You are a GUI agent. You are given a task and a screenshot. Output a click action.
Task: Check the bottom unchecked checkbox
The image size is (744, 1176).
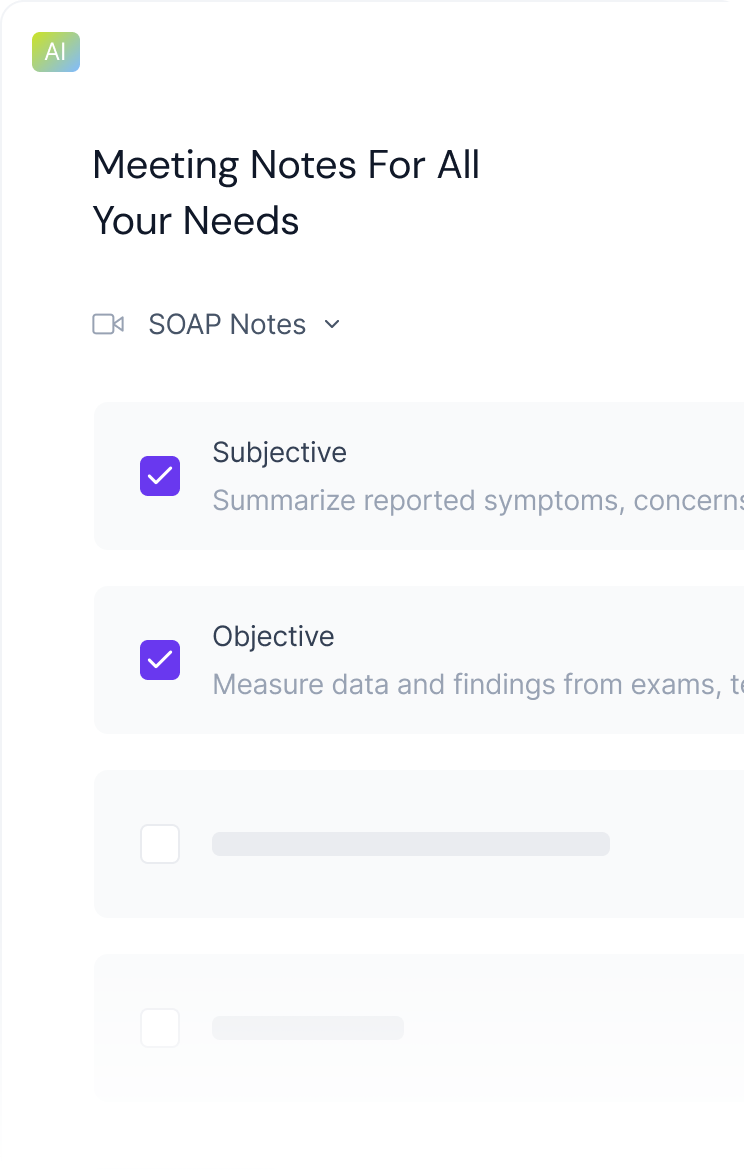click(x=159, y=1027)
